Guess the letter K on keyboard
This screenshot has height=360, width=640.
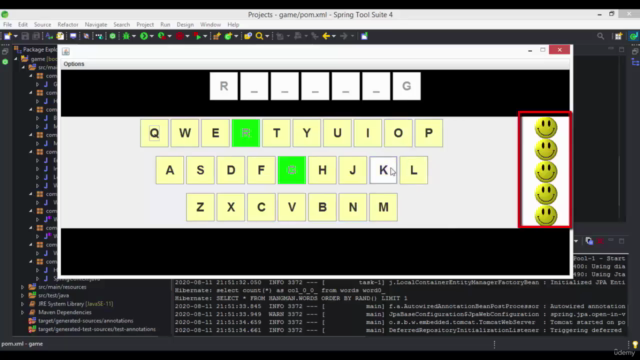383,170
